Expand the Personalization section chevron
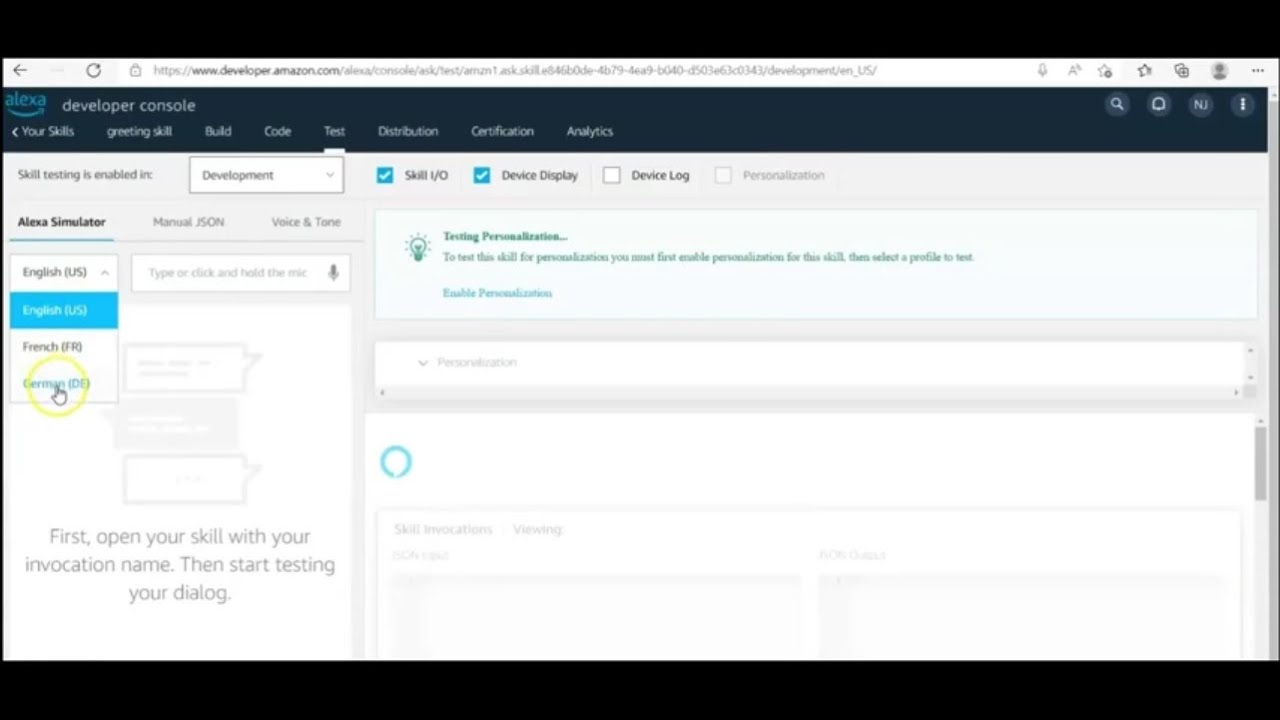This screenshot has width=1280, height=720. (423, 362)
